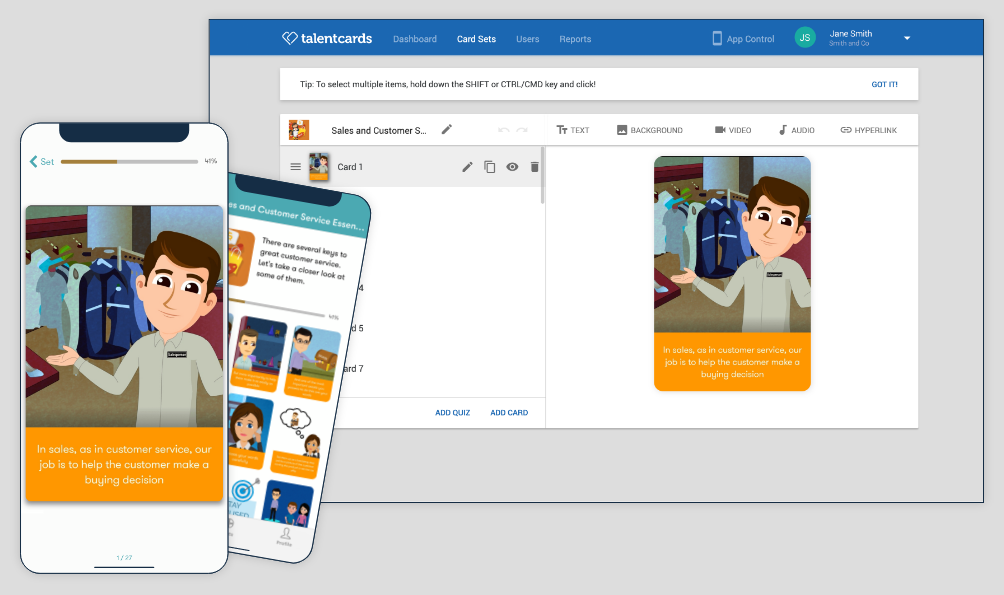
Task: Click the progress bar on the phone screen
Action: (130, 161)
